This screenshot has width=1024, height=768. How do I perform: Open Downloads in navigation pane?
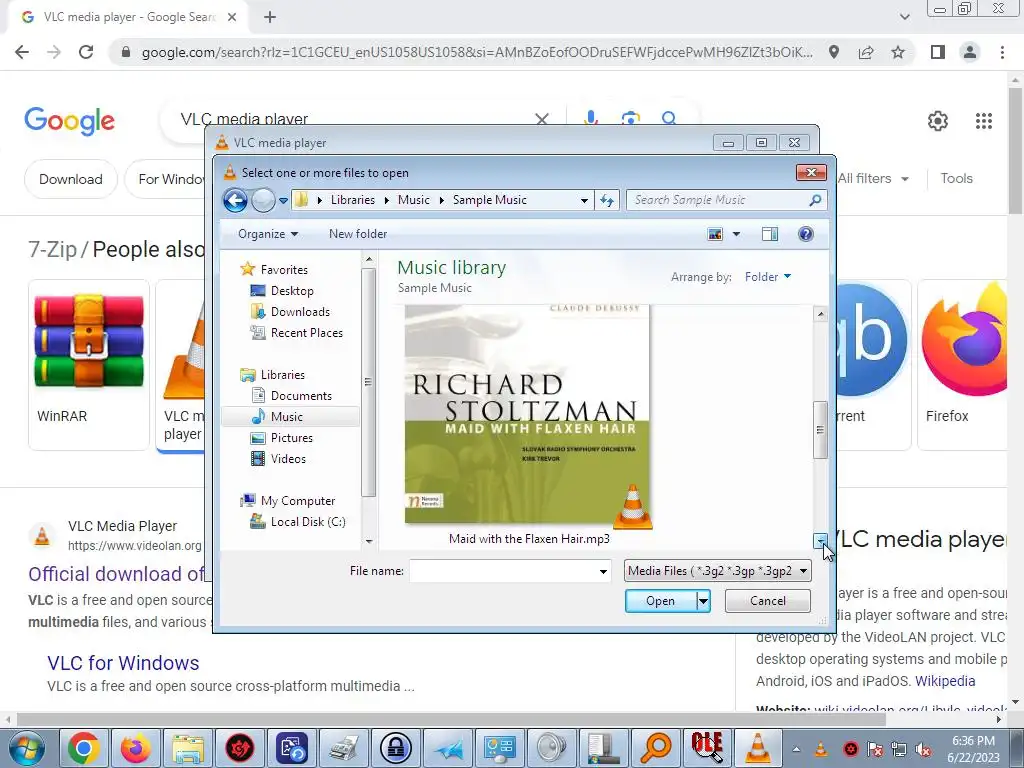click(x=300, y=312)
